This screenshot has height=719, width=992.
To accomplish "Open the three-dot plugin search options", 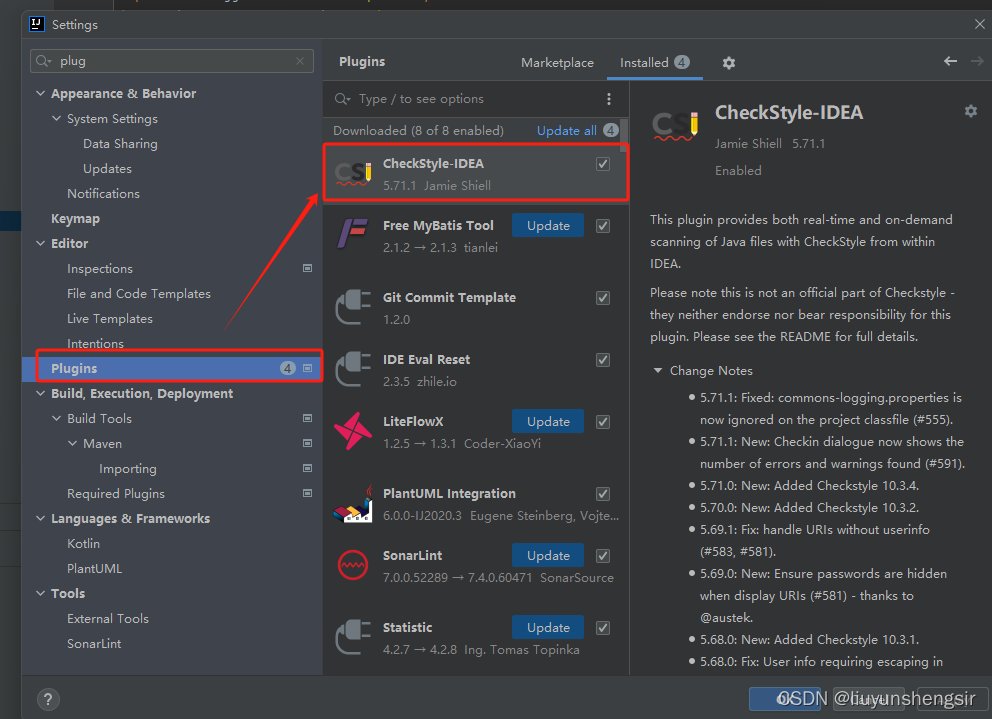I will click(609, 99).
